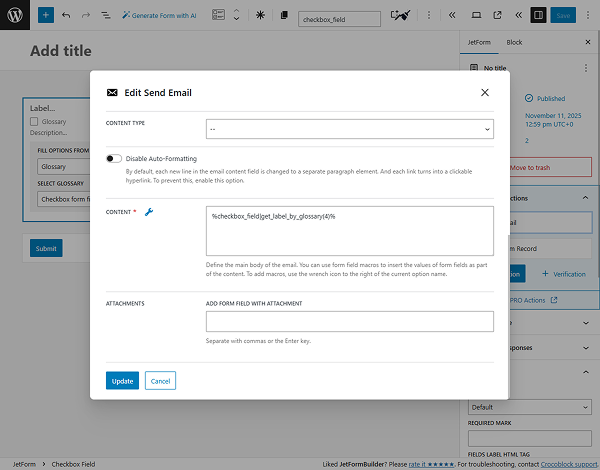
Task: Open editor options kebab menu
Action: (588, 15)
